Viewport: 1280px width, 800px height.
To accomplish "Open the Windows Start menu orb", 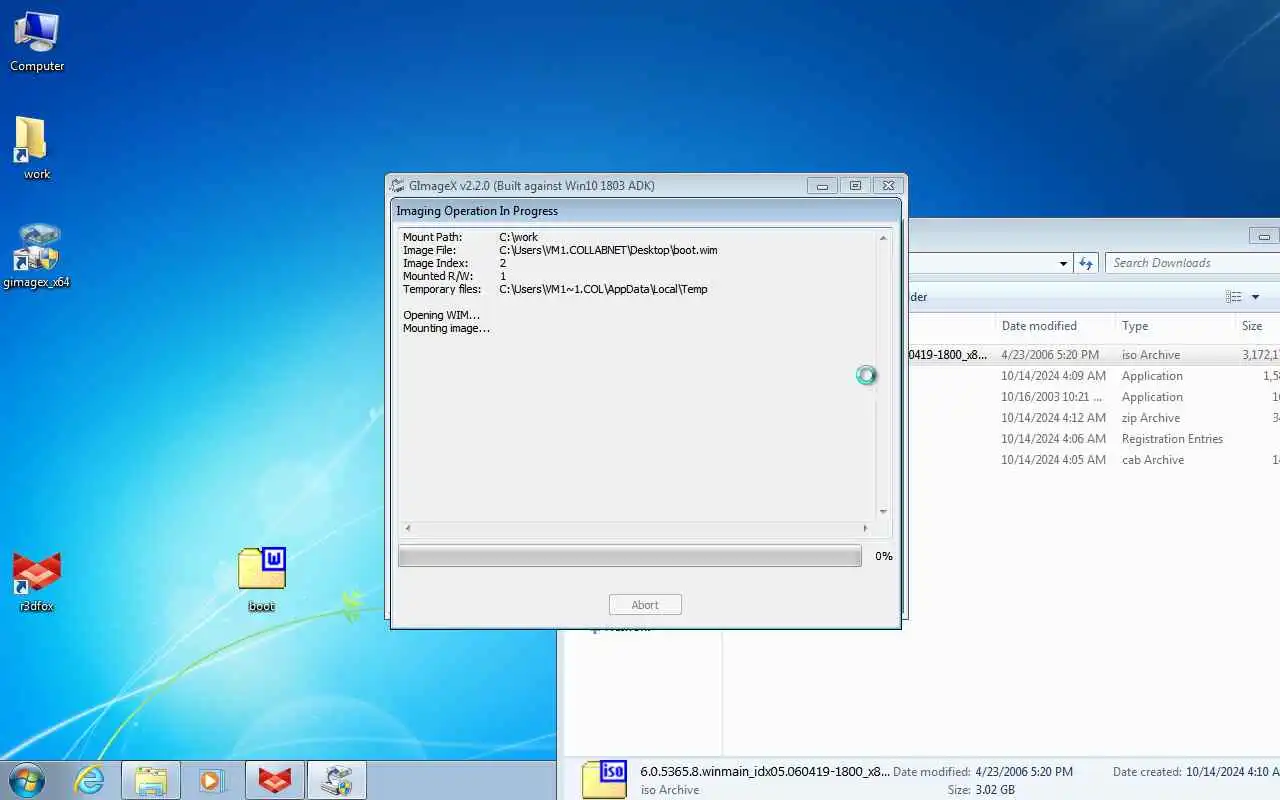I will click(x=26, y=780).
